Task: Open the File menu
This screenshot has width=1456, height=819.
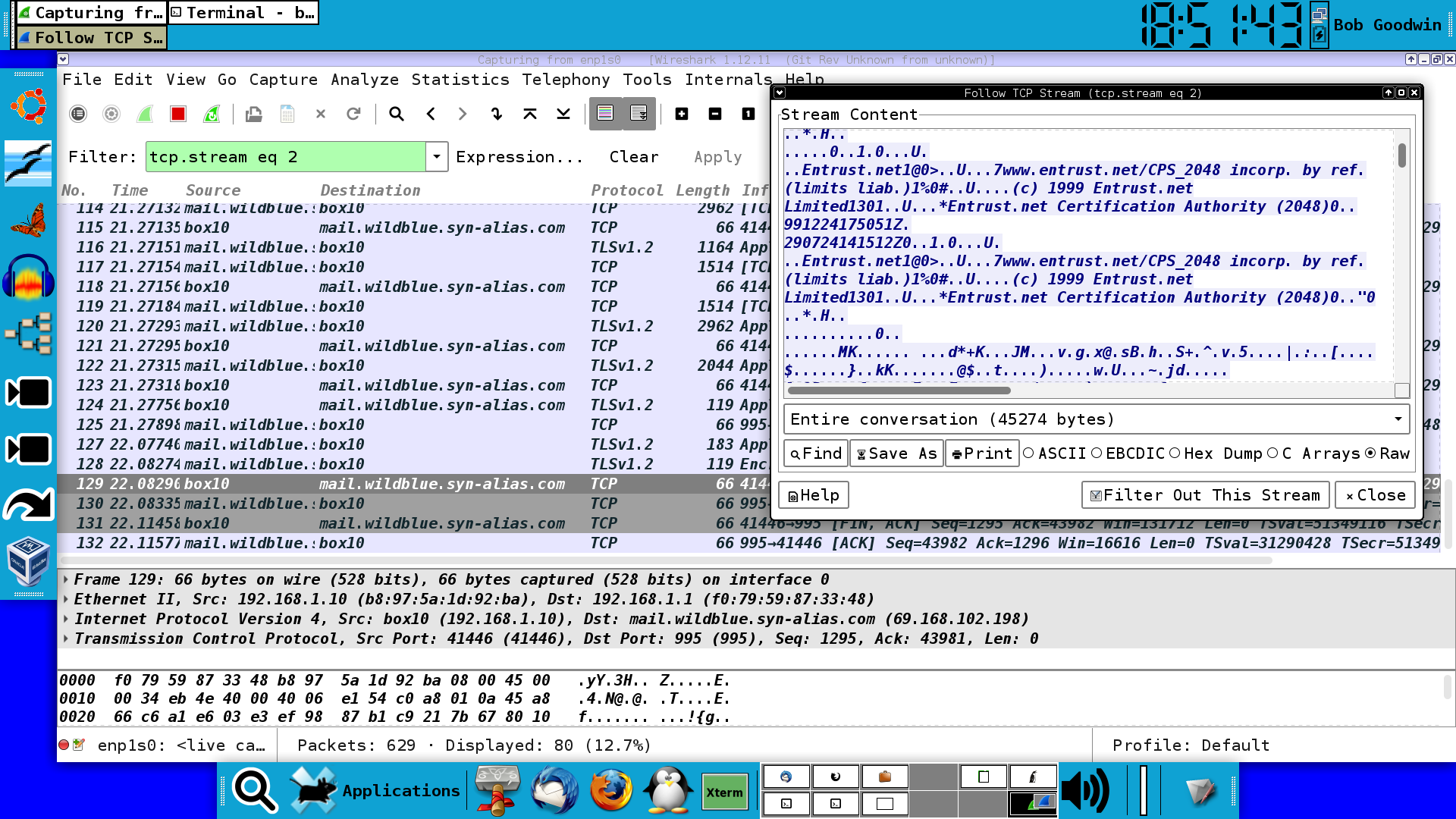Action: 82,80
